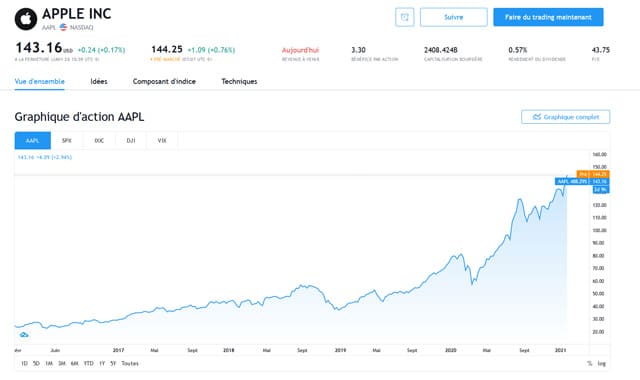Open the Idées tab
640x380 pixels.
(x=99, y=81)
